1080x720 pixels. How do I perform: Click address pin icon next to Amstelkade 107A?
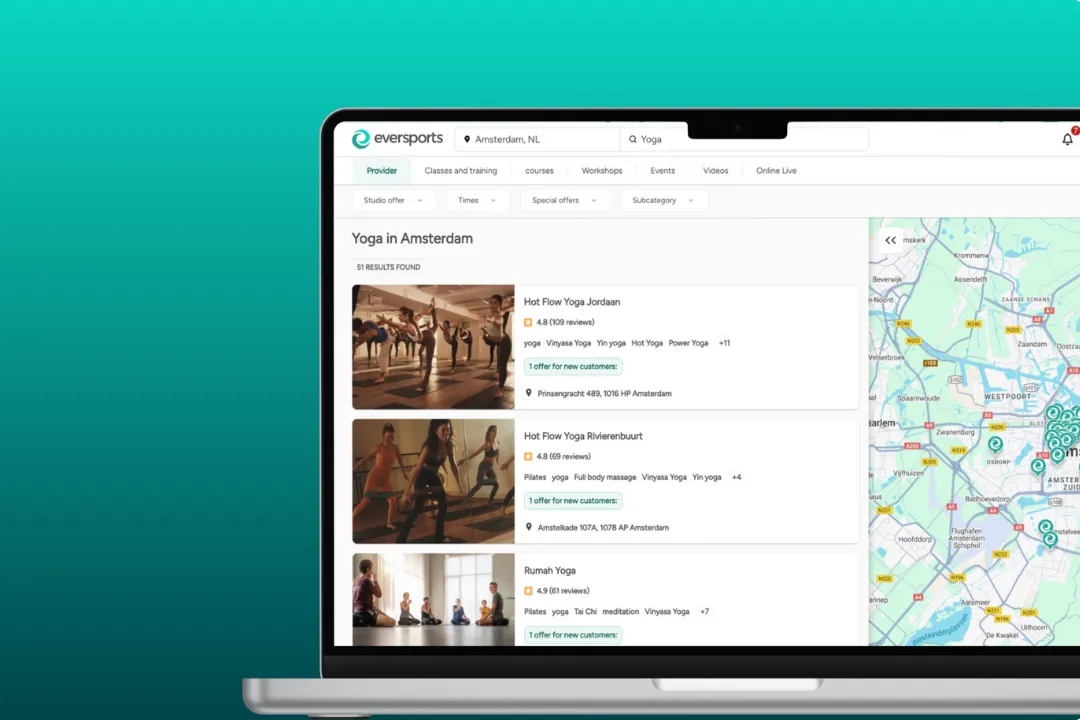click(528, 527)
